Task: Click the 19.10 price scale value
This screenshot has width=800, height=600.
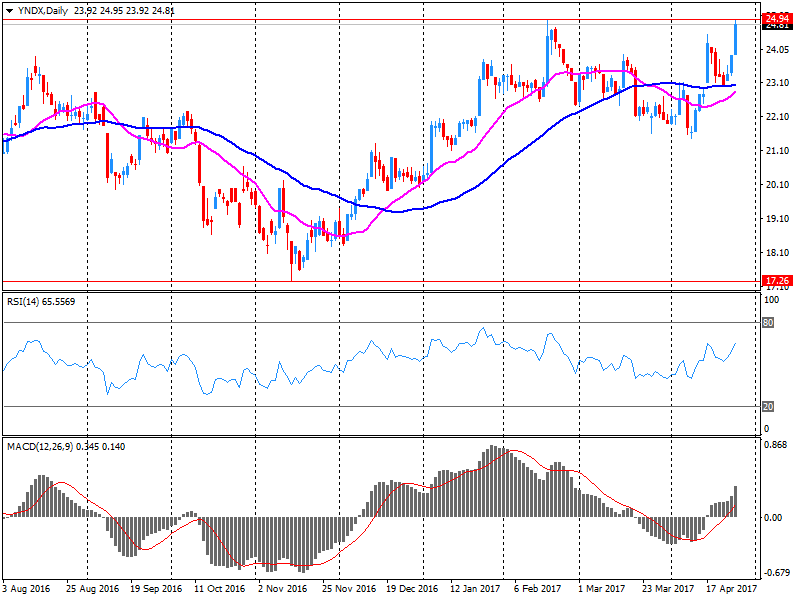Action: point(778,218)
